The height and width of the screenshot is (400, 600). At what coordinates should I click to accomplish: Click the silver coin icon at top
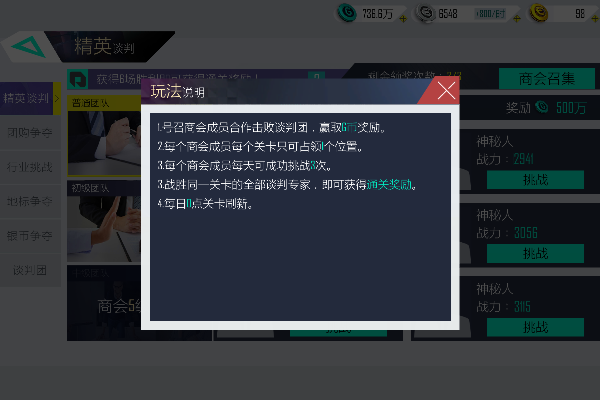point(426,13)
